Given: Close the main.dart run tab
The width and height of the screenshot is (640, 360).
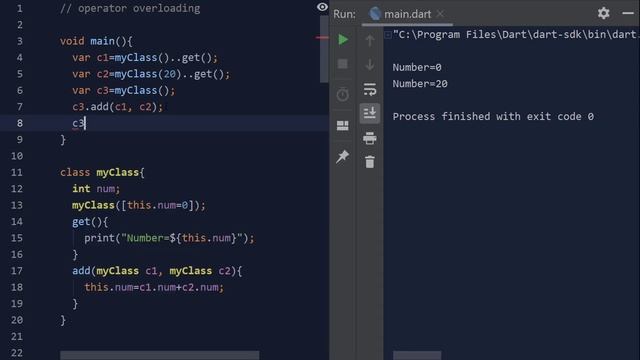Looking at the screenshot, I should coord(440,14).
